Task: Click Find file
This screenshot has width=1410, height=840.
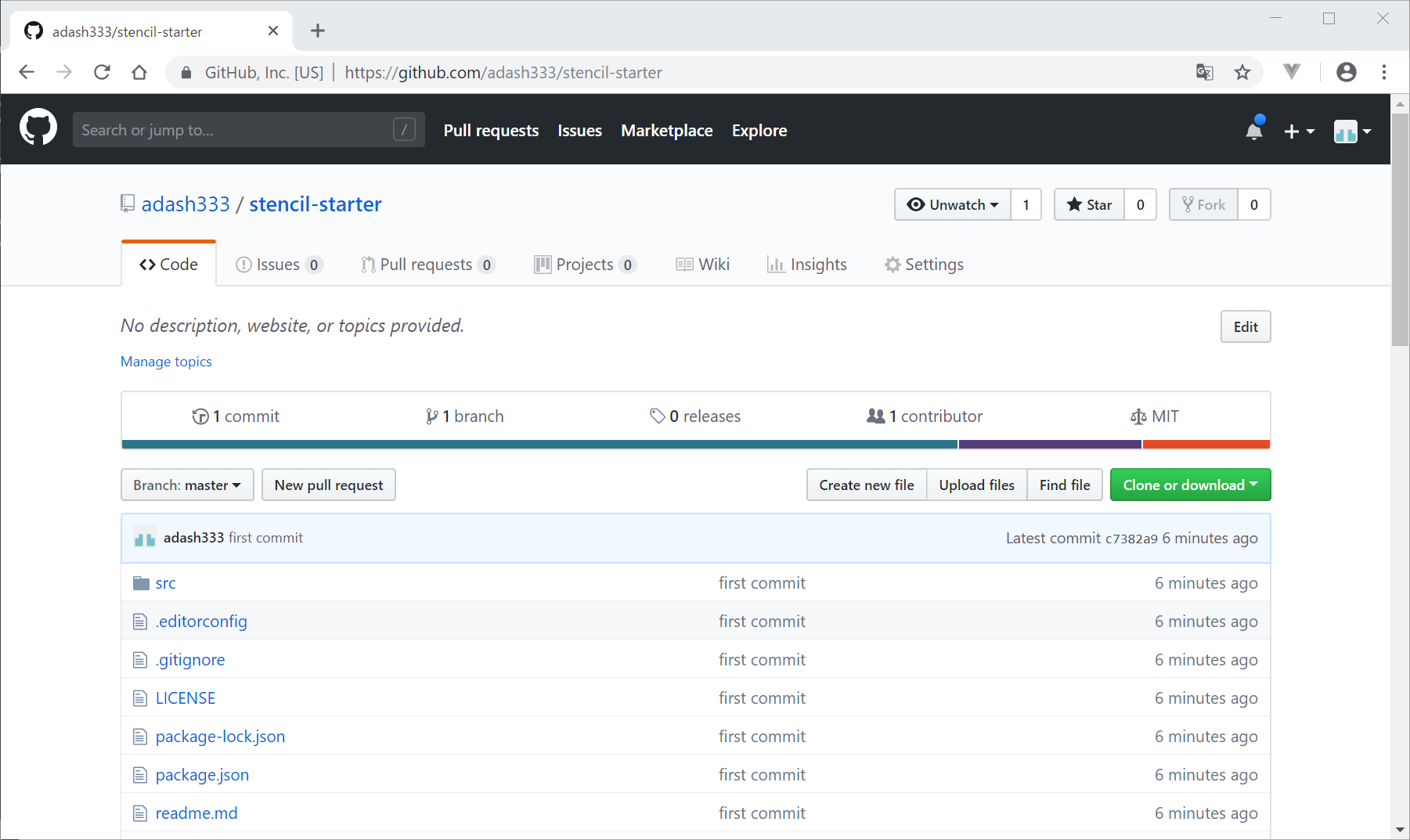Action: 1065,485
